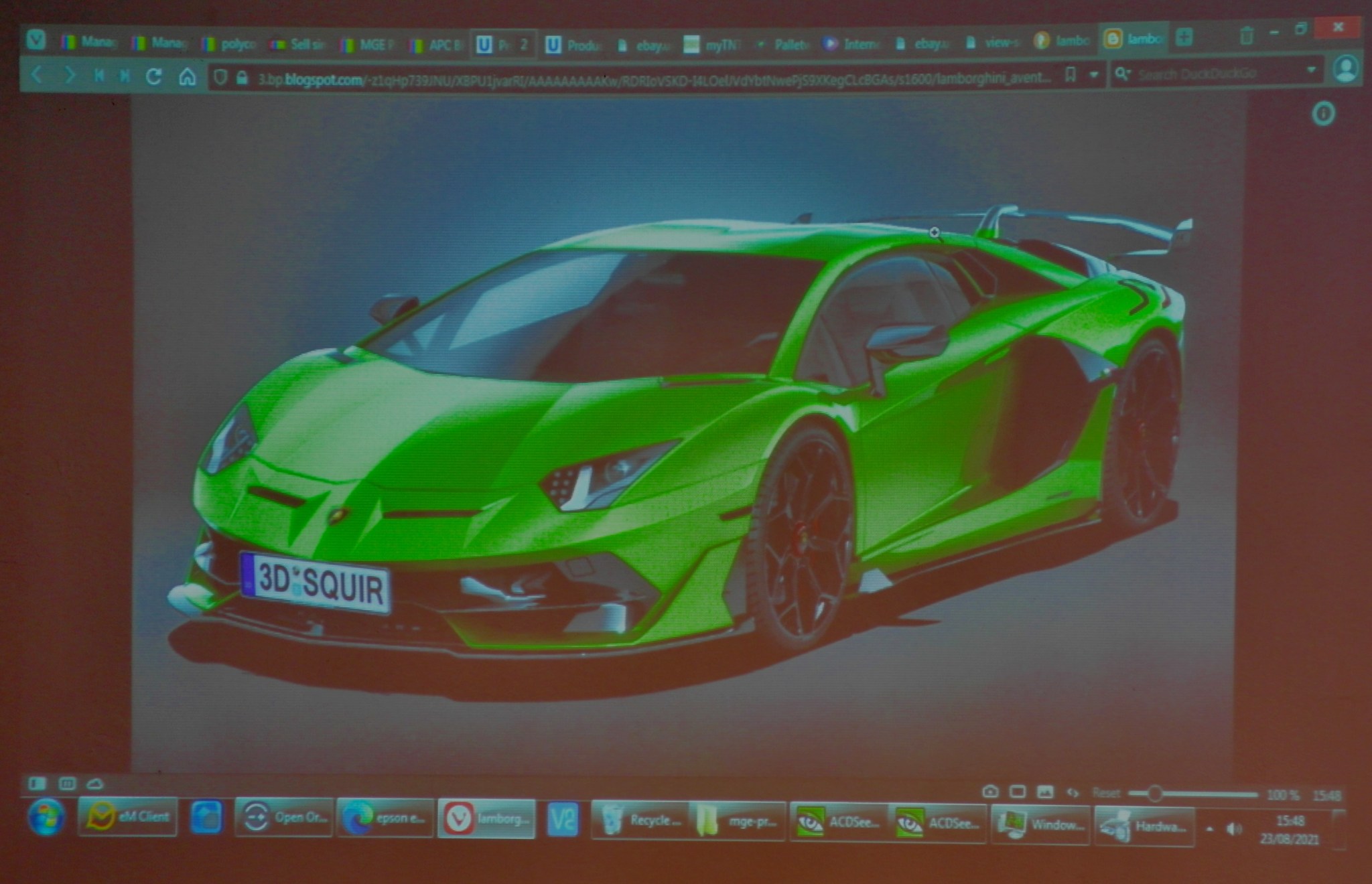The image size is (1372, 884).
Task: Reload the current page
Action: pos(154,76)
